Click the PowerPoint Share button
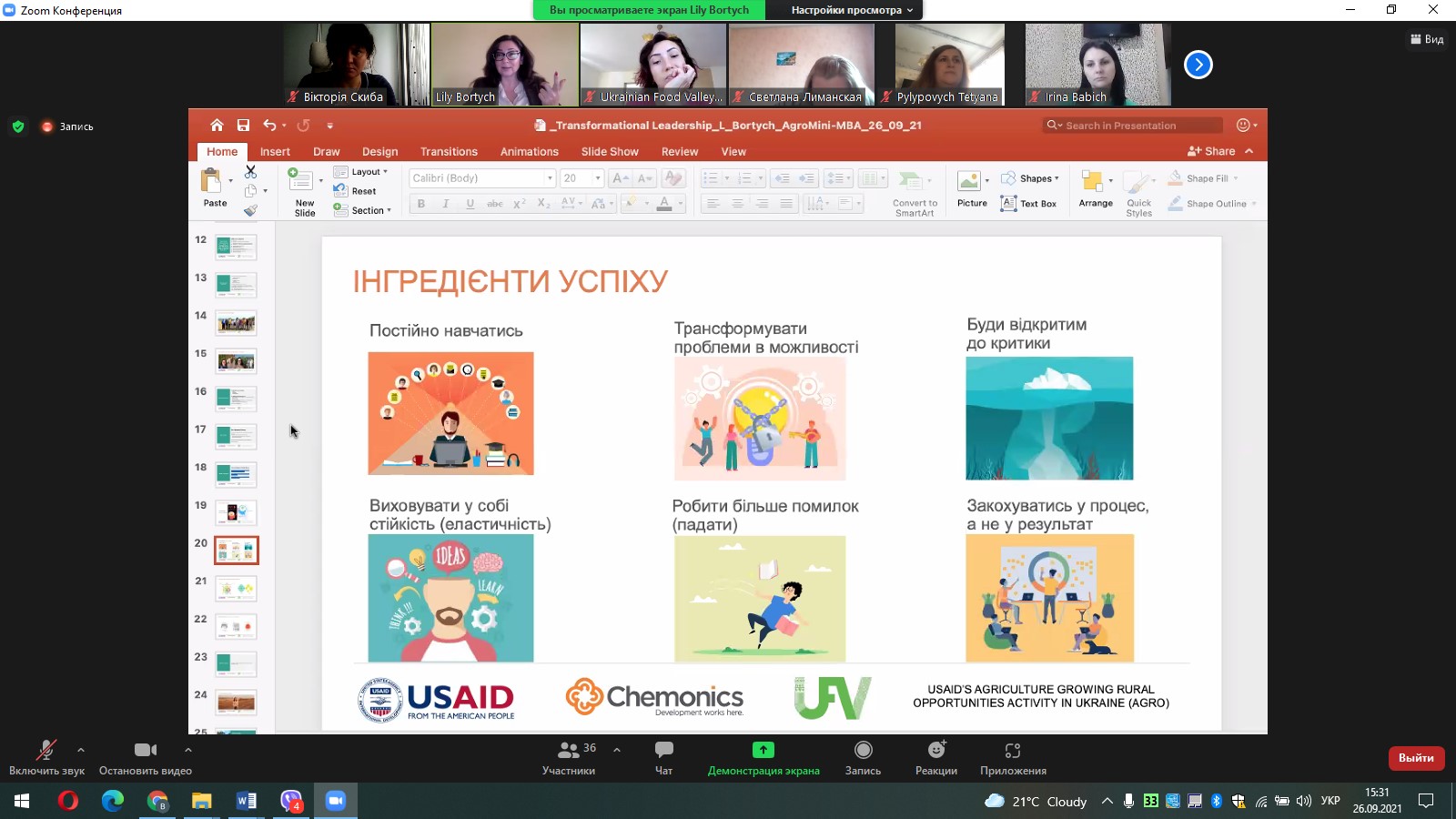Image resolution: width=1456 pixels, height=819 pixels. point(1211,151)
